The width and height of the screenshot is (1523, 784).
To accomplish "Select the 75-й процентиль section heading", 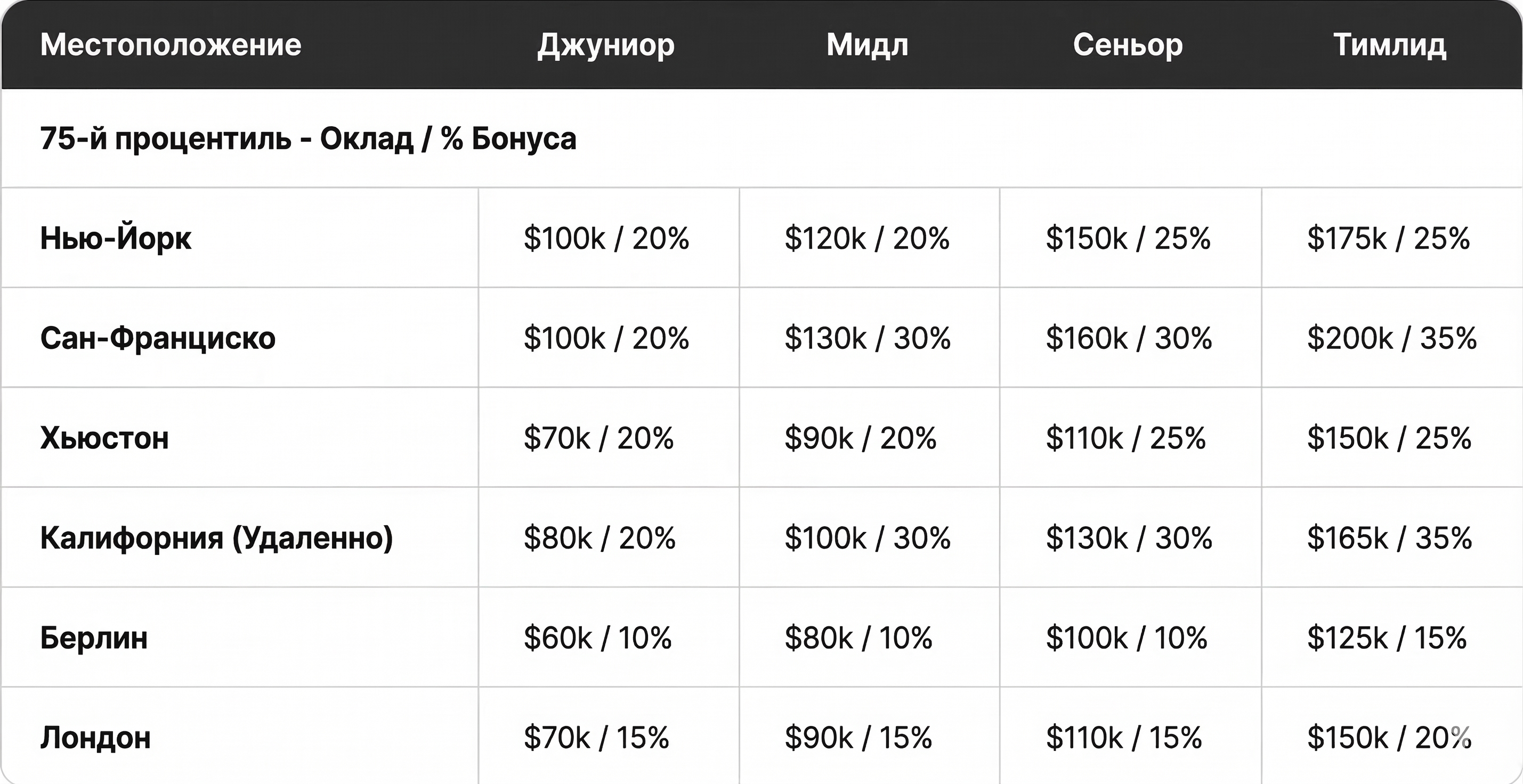I will 308,139.
